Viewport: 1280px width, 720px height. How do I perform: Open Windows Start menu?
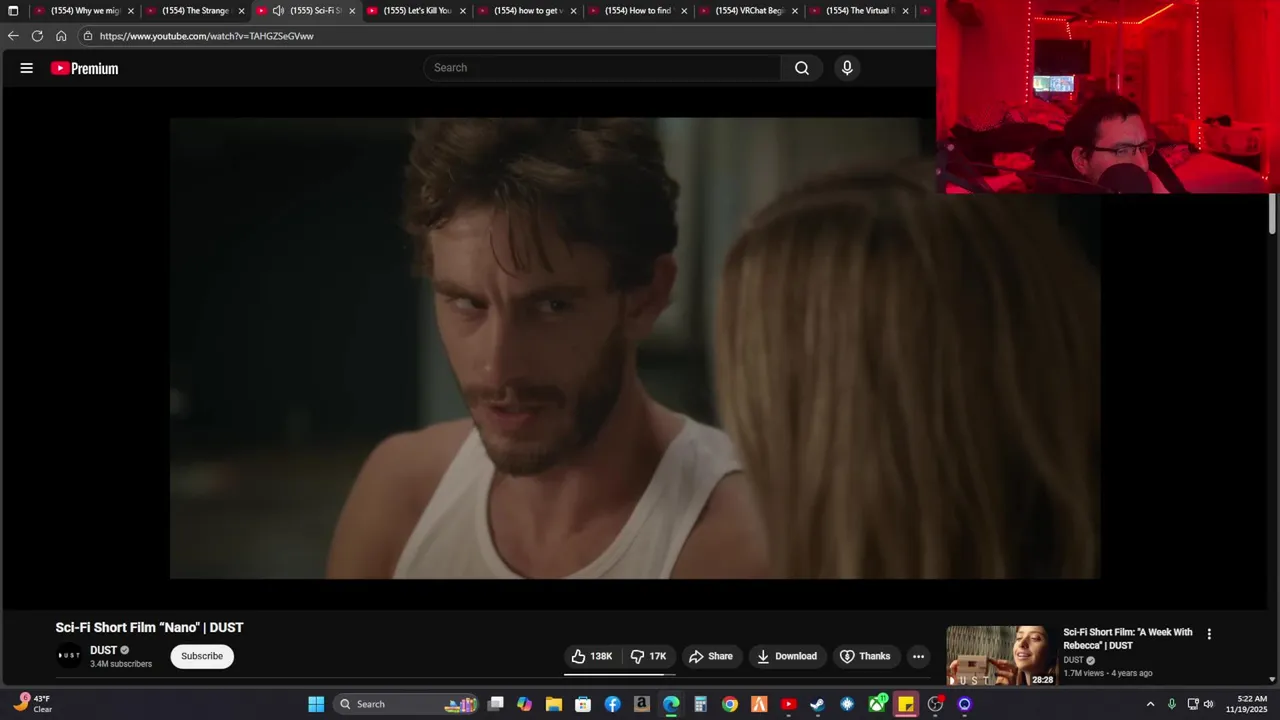[316, 704]
